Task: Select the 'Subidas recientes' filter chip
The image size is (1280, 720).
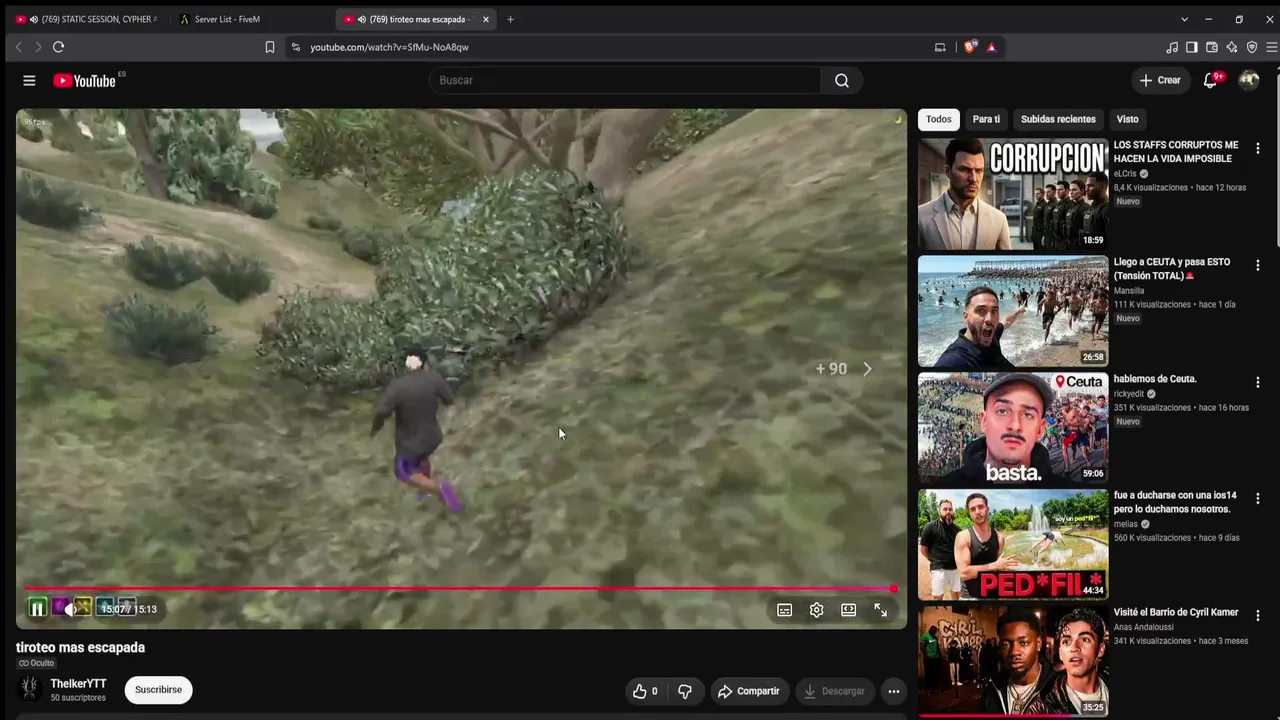Action: pyautogui.click(x=1058, y=119)
